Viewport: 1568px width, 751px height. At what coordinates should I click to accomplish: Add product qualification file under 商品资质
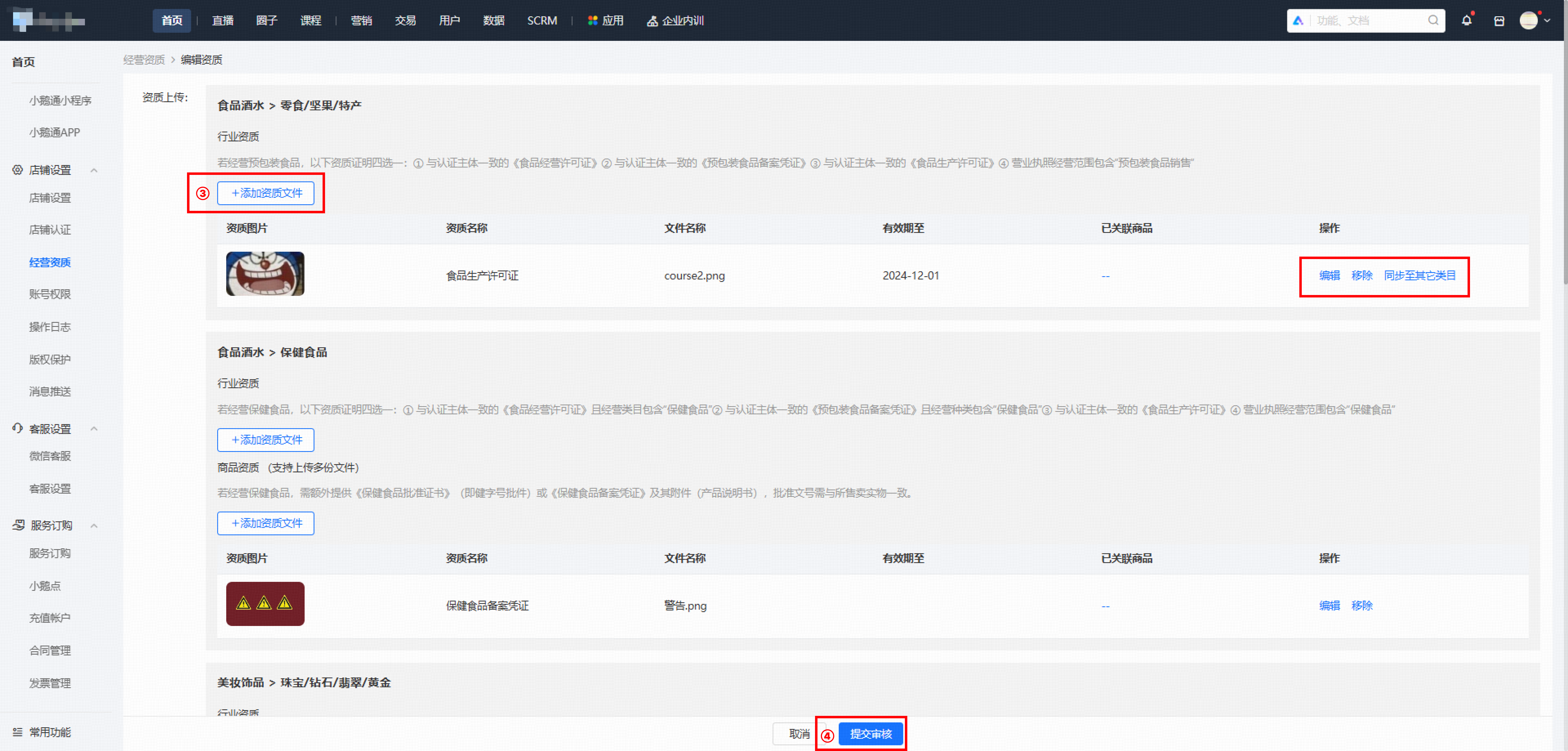(x=266, y=523)
